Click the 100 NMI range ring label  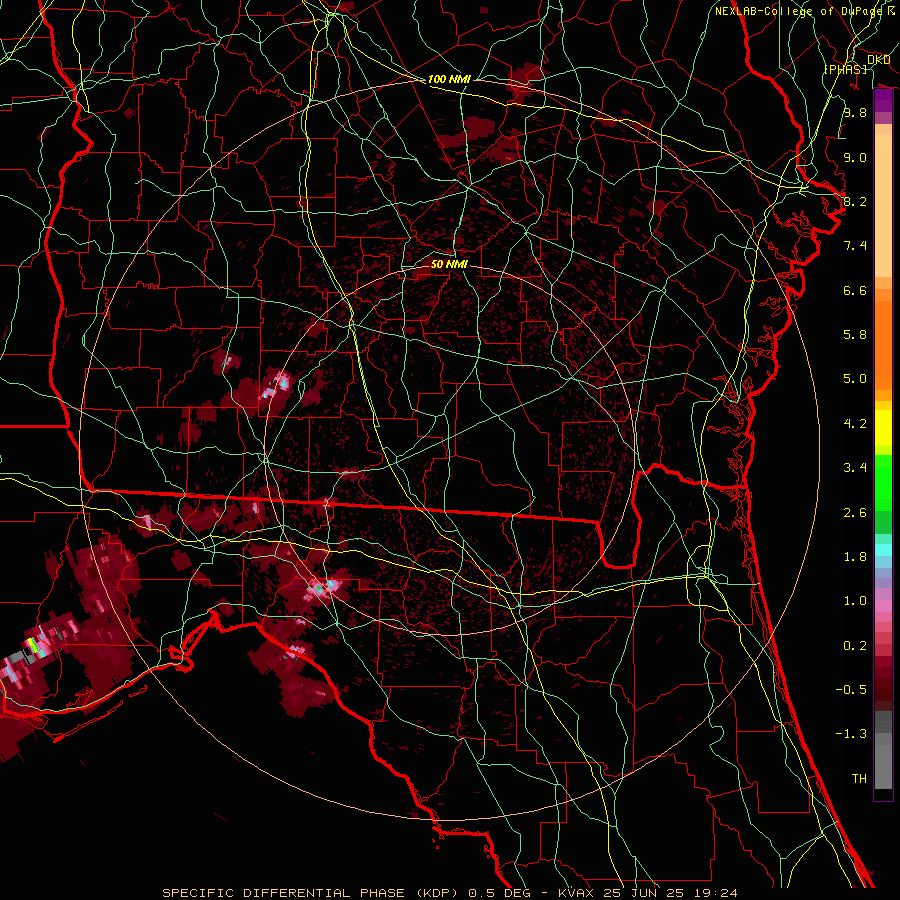[x=449, y=79]
